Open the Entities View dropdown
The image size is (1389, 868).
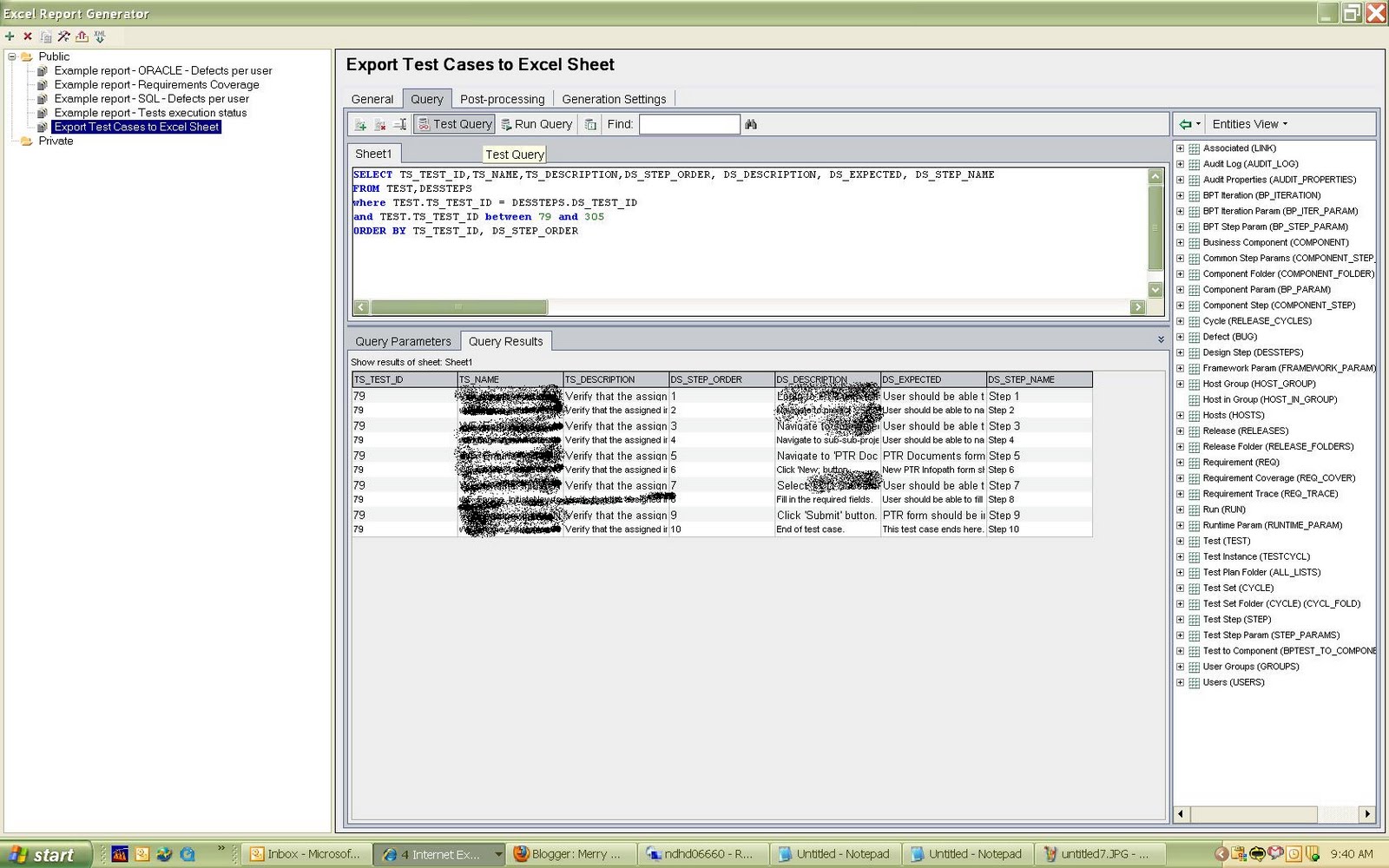click(x=1248, y=123)
